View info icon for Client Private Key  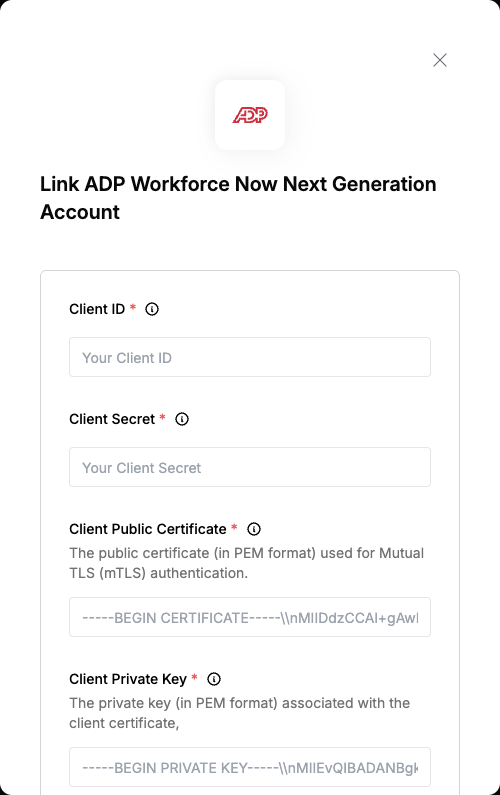pyautogui.click(x=214, y=679)
